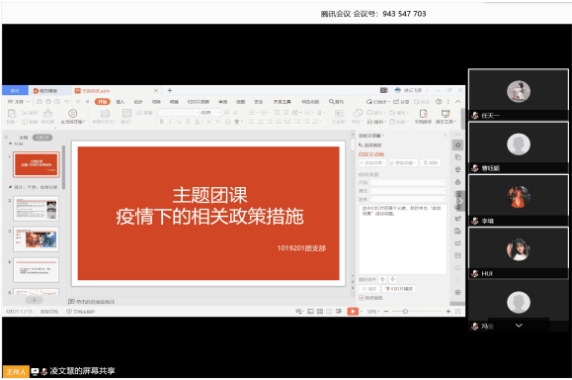Toggle the slides view pill in outline pane

pyautogui.click(x=42, y=137)
